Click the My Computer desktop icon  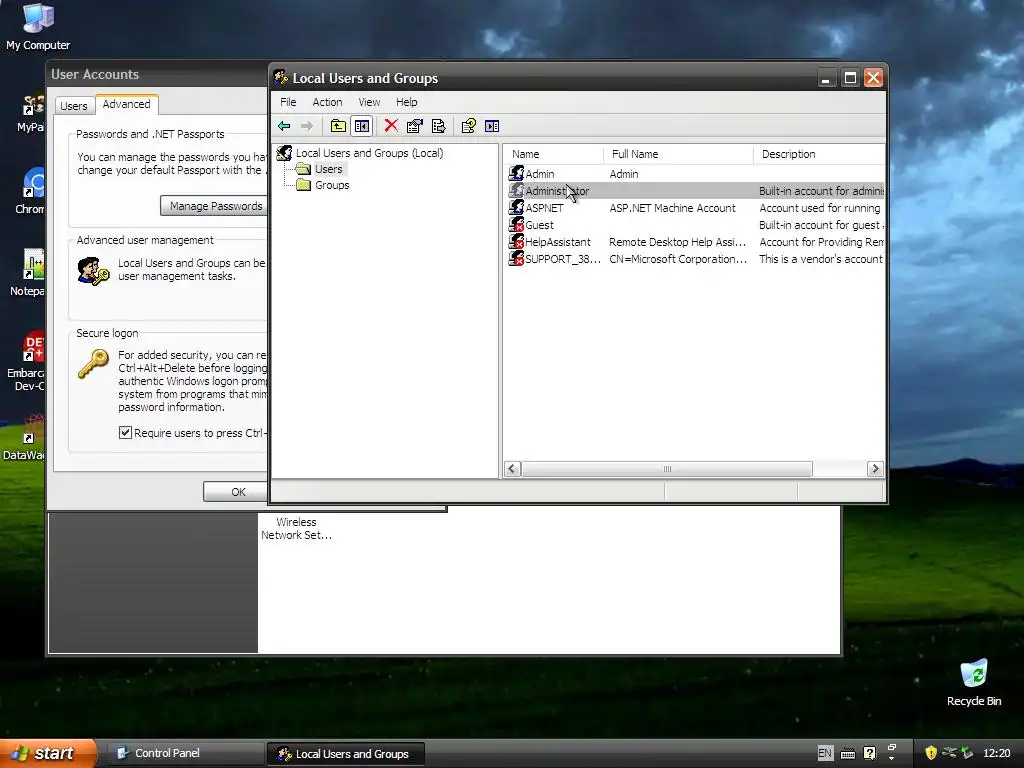pyautogui.click(x=38, y=18)
